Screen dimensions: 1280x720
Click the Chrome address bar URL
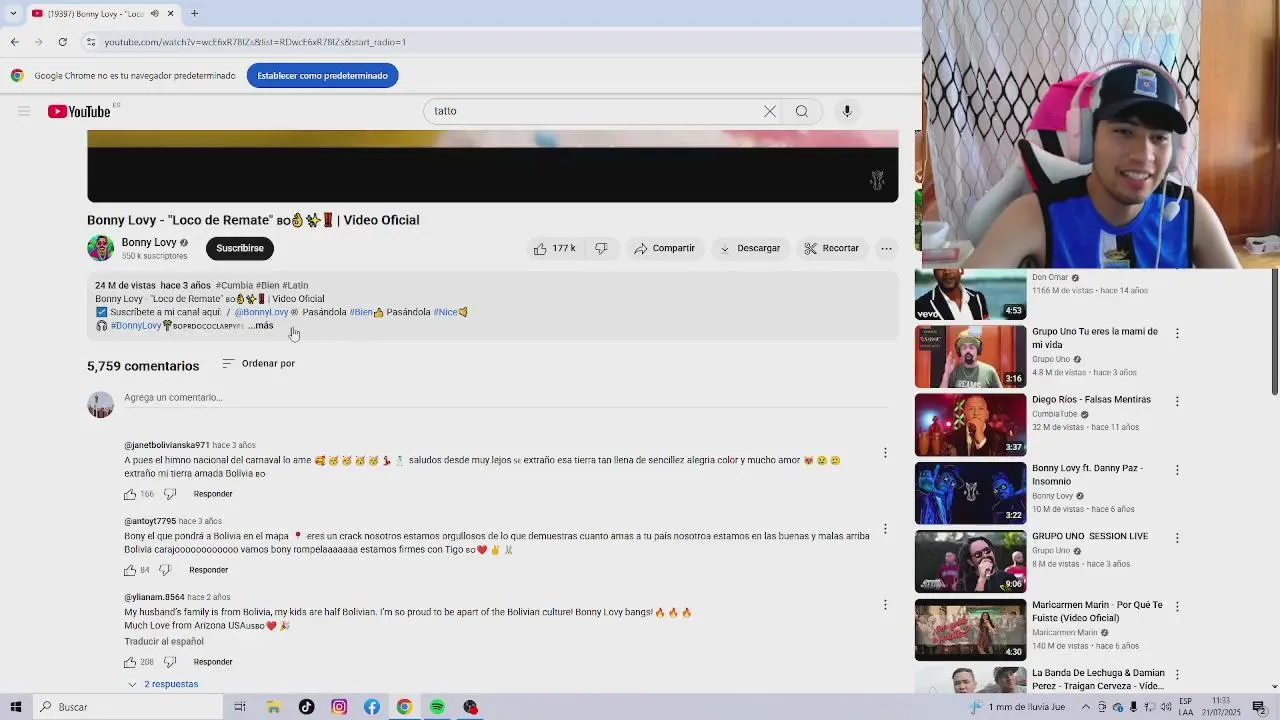[255, 42]
